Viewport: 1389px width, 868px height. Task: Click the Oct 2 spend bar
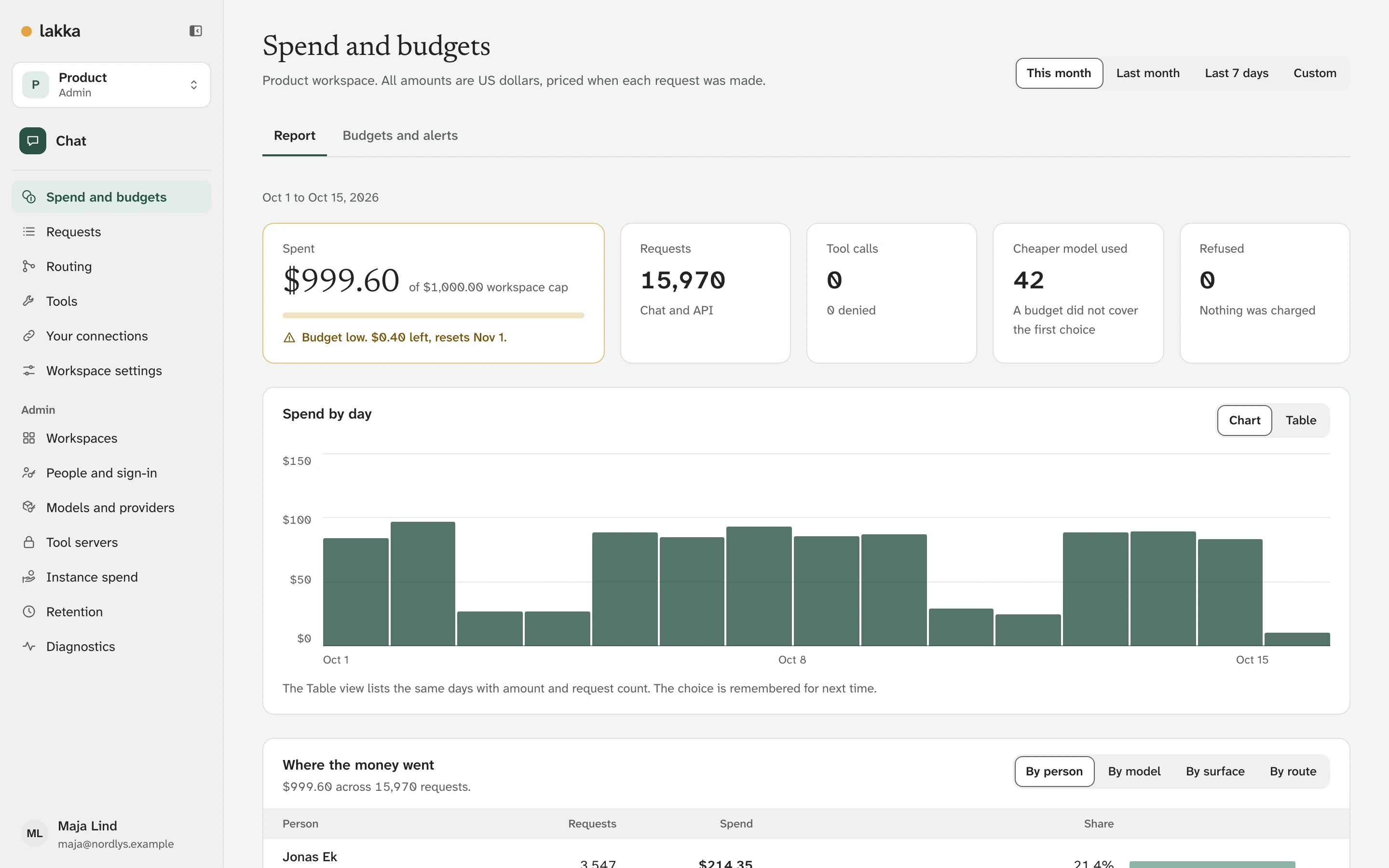[x=423, y=584]
